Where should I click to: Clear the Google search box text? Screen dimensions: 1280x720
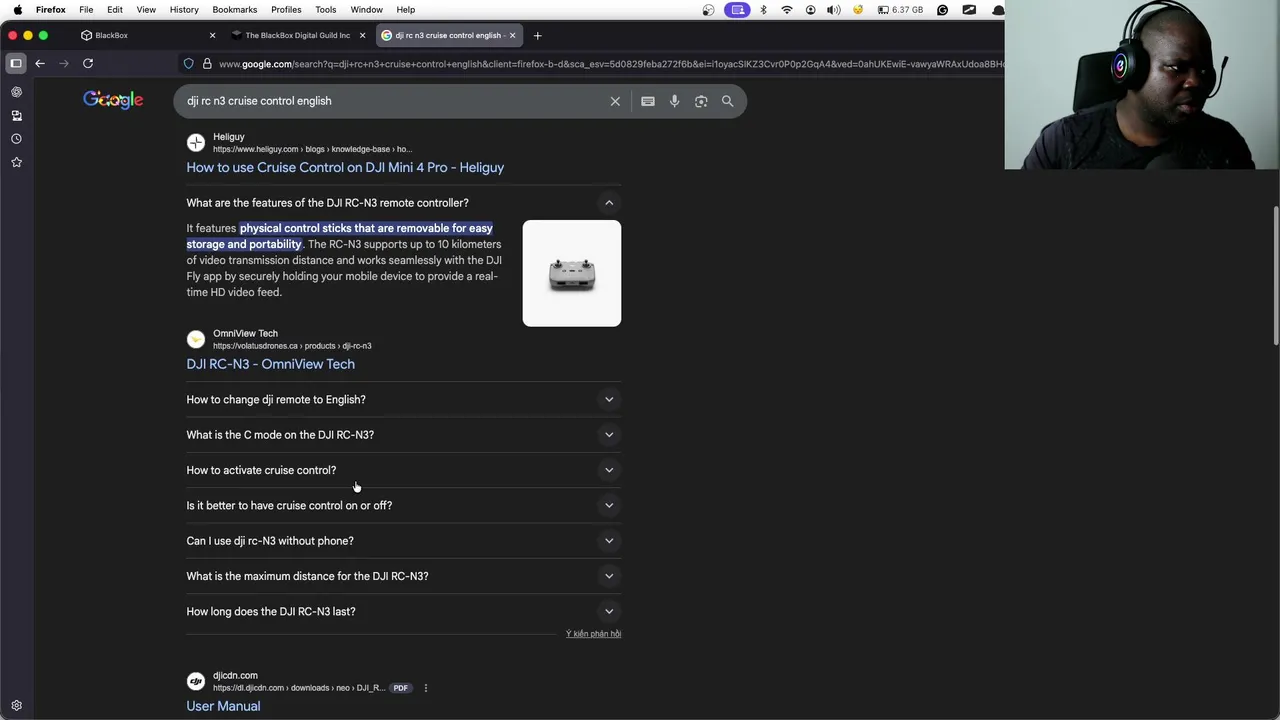click(615, 101)
